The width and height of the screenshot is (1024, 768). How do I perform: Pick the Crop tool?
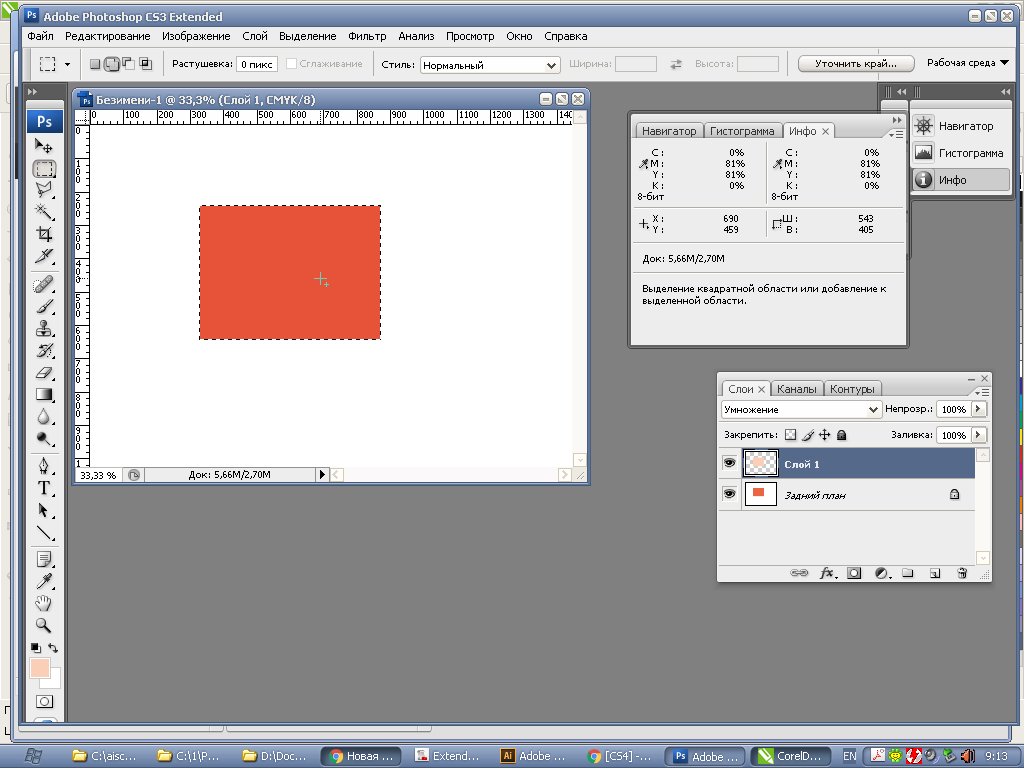click(44, 234)
